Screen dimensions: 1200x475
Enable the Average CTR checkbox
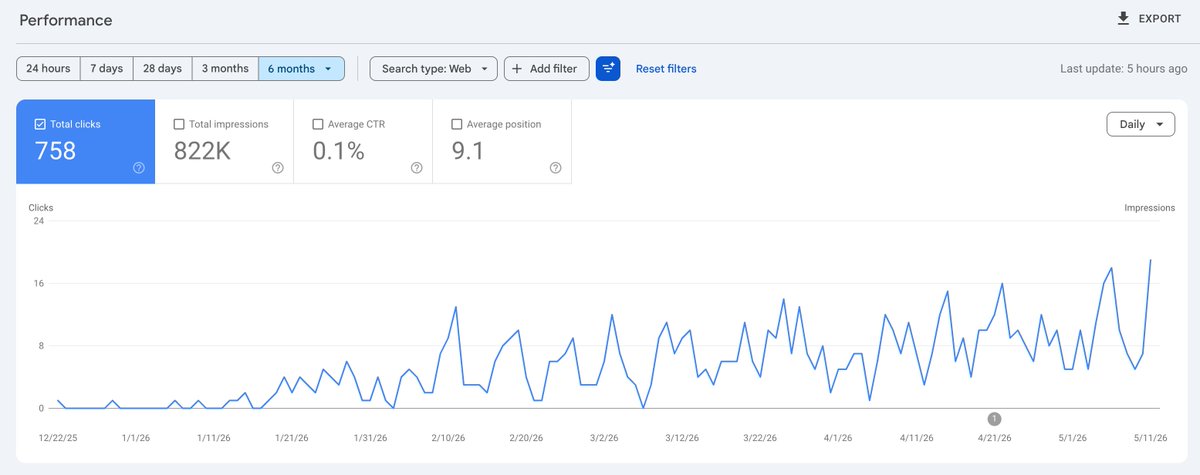tap(318, 124)
